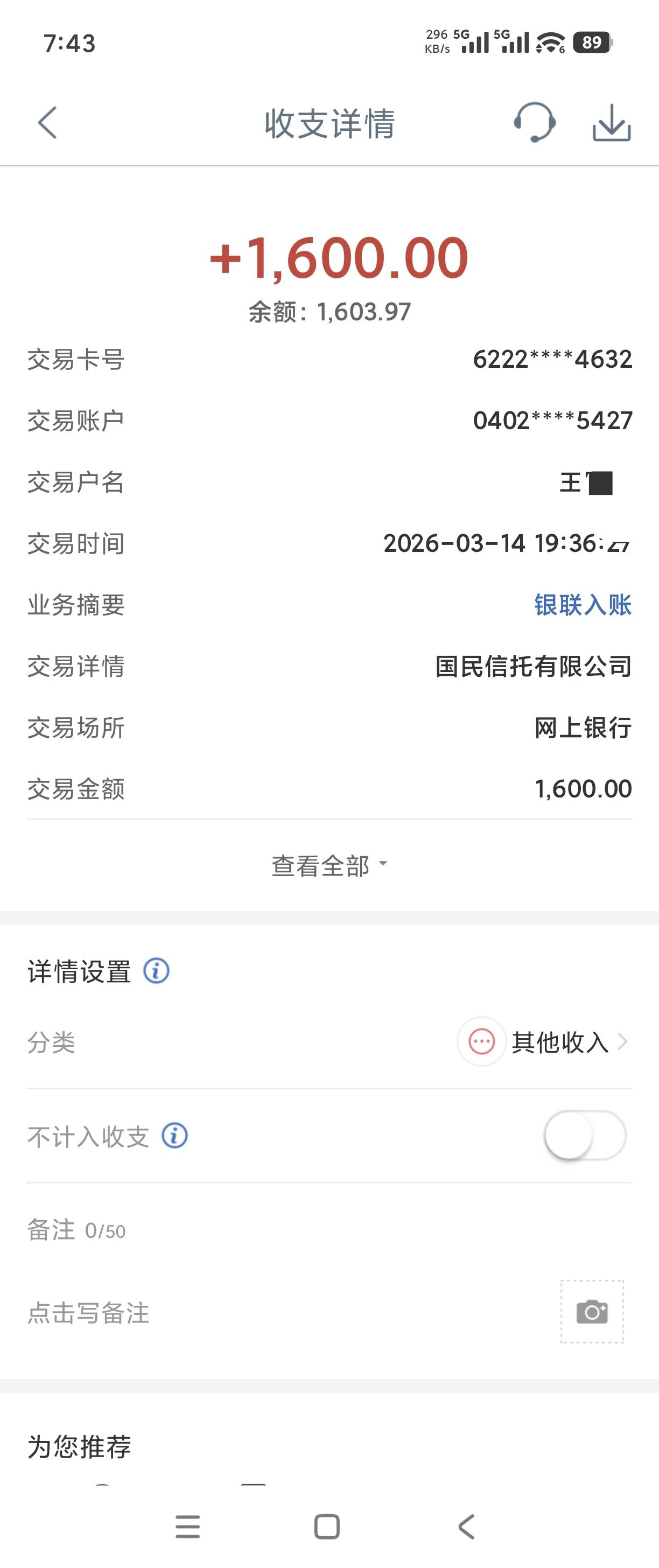
Task: Open Android recent apps menu icon
Action: tap(187, 1527)
